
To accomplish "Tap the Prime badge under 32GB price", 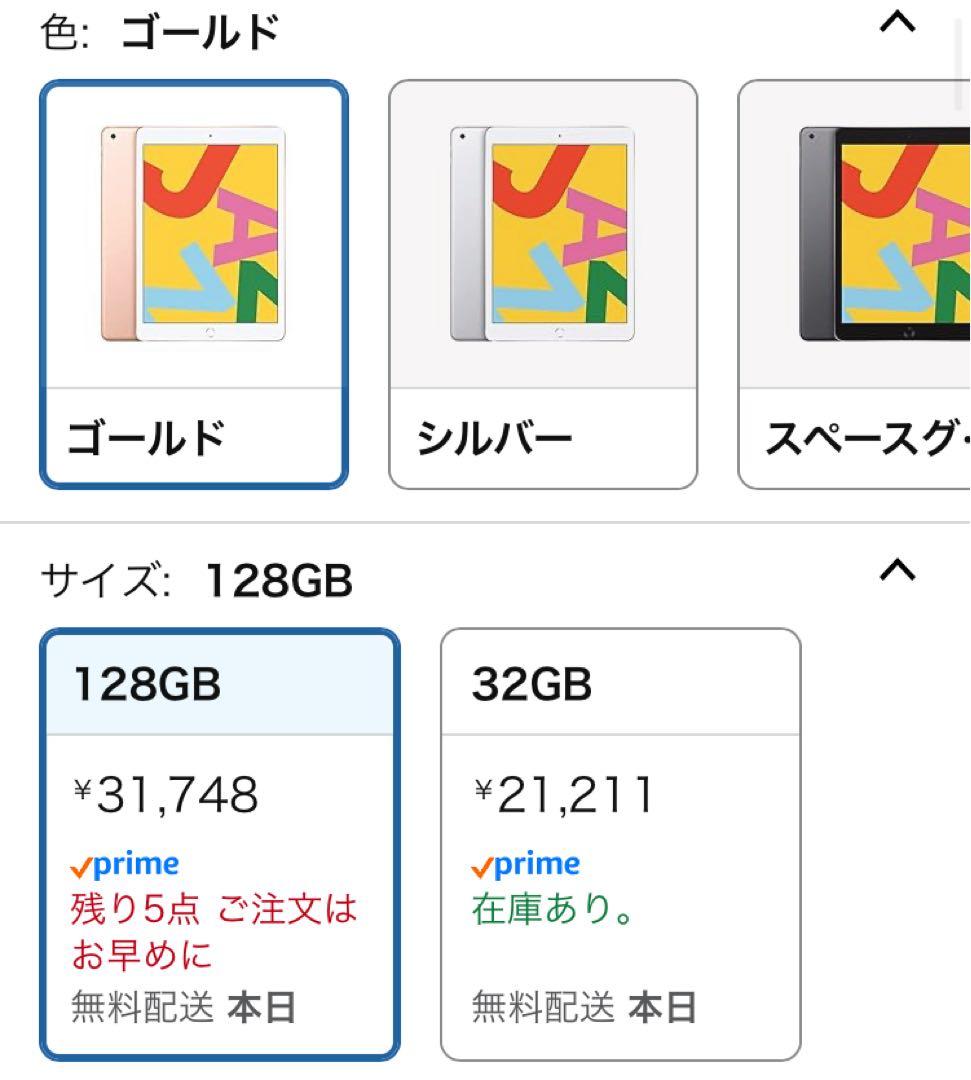I will click(x=524, y=862).
